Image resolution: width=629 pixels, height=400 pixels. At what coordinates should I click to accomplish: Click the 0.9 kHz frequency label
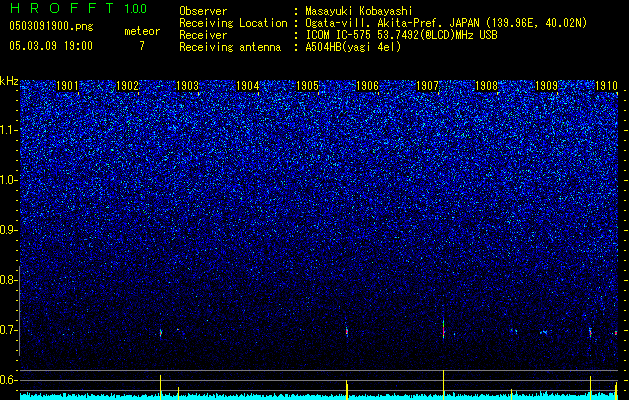click(x=9, y=230)
